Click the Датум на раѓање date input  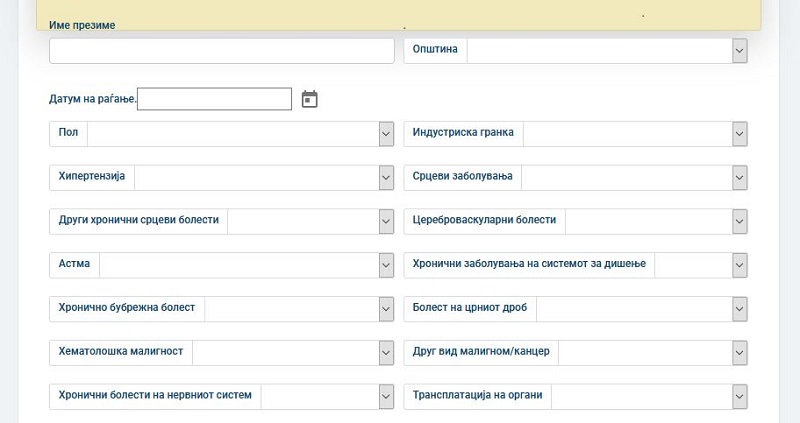click(x=214, y=99)
